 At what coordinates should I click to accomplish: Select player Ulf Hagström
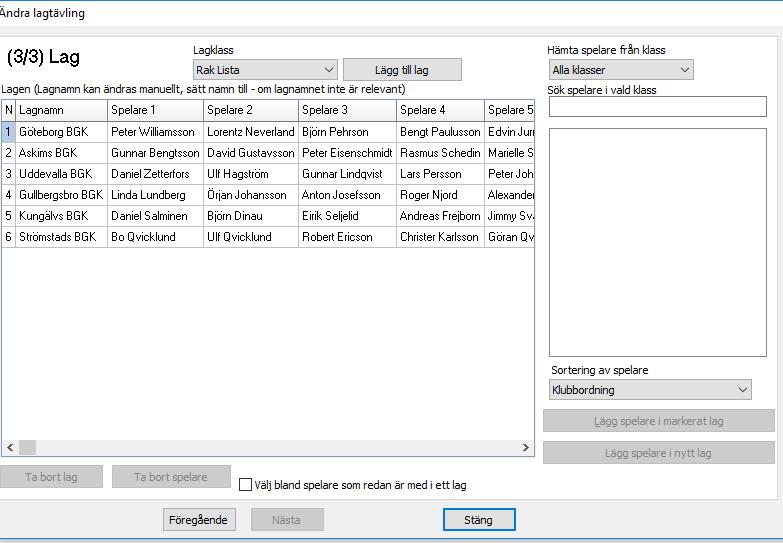coord(251,174)
